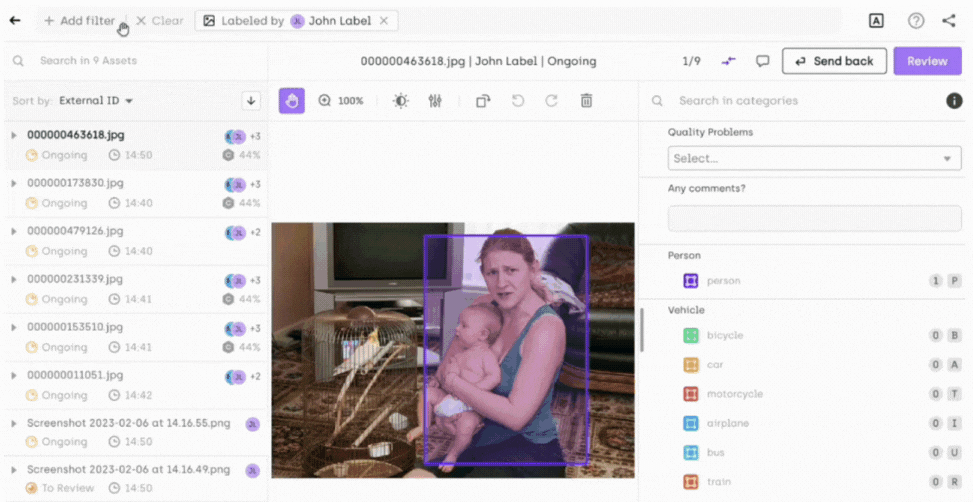
Task: Open the info icon in the categories panel
Action: [954, 101]
